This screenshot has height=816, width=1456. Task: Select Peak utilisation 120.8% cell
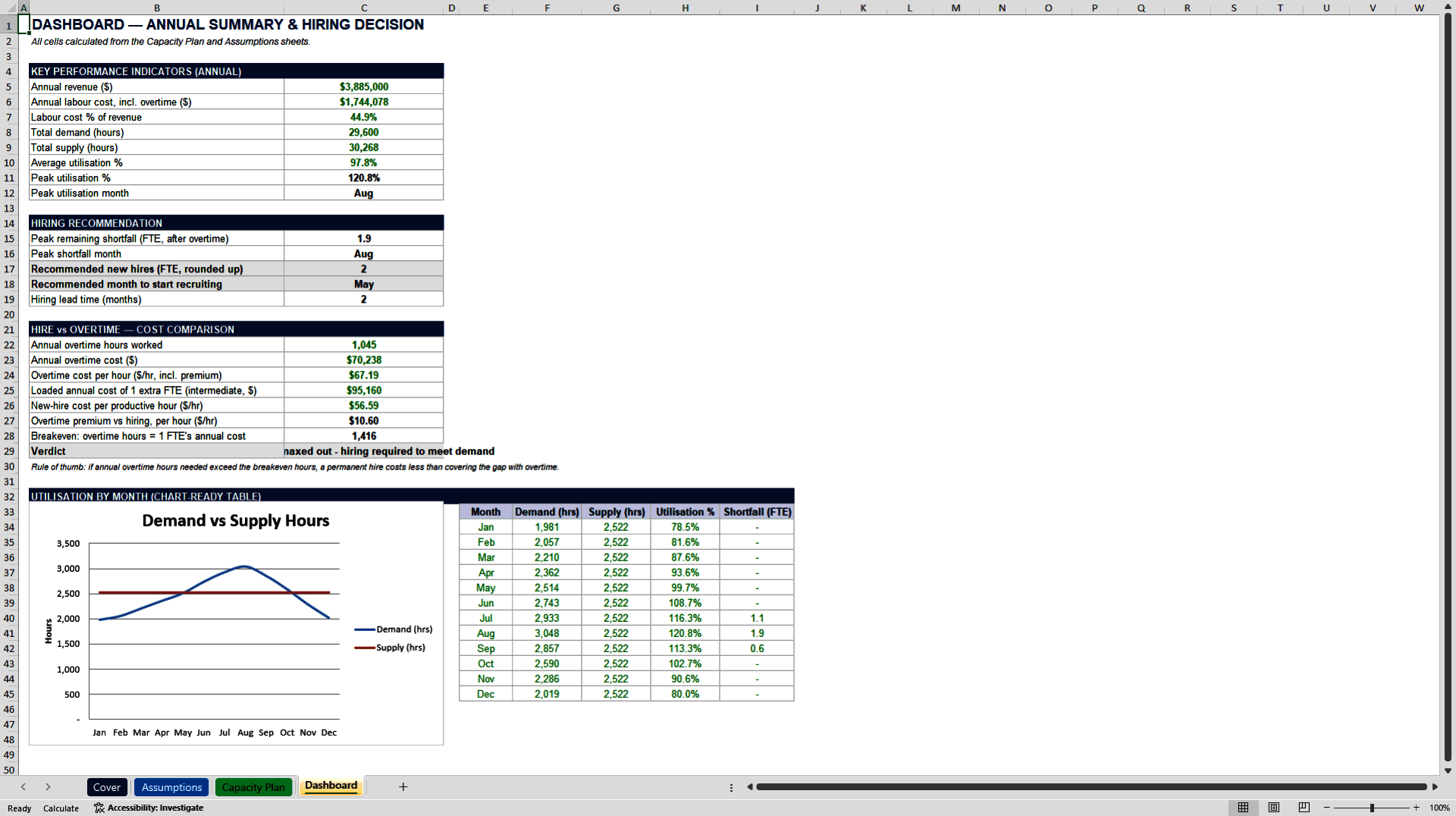[x=364, y=178]
